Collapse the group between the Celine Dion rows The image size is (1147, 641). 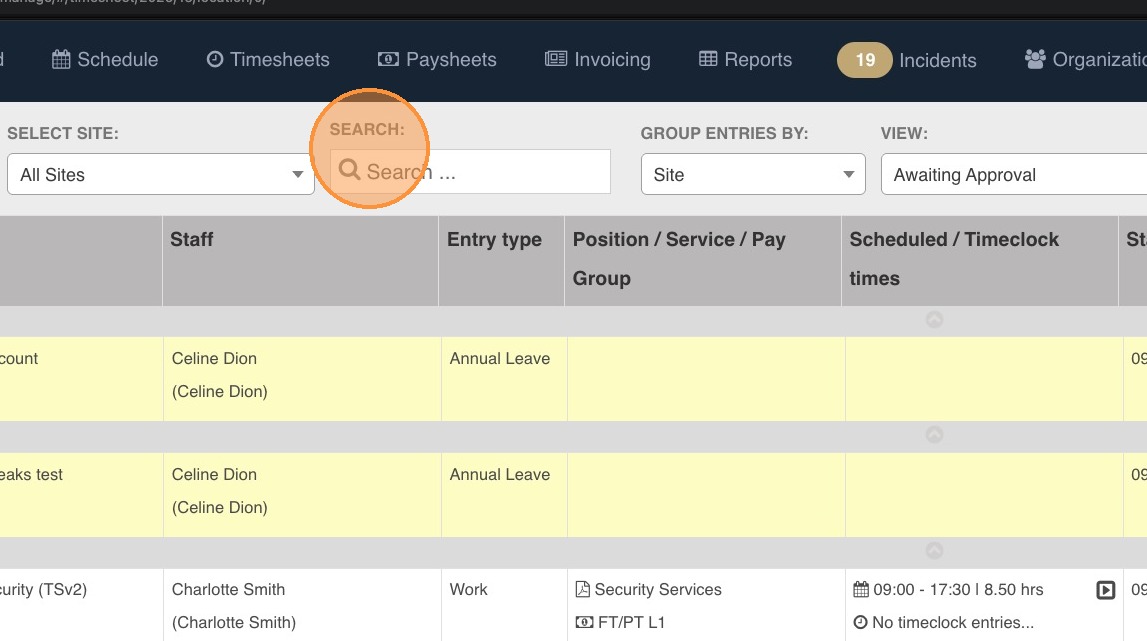(934, 435)
